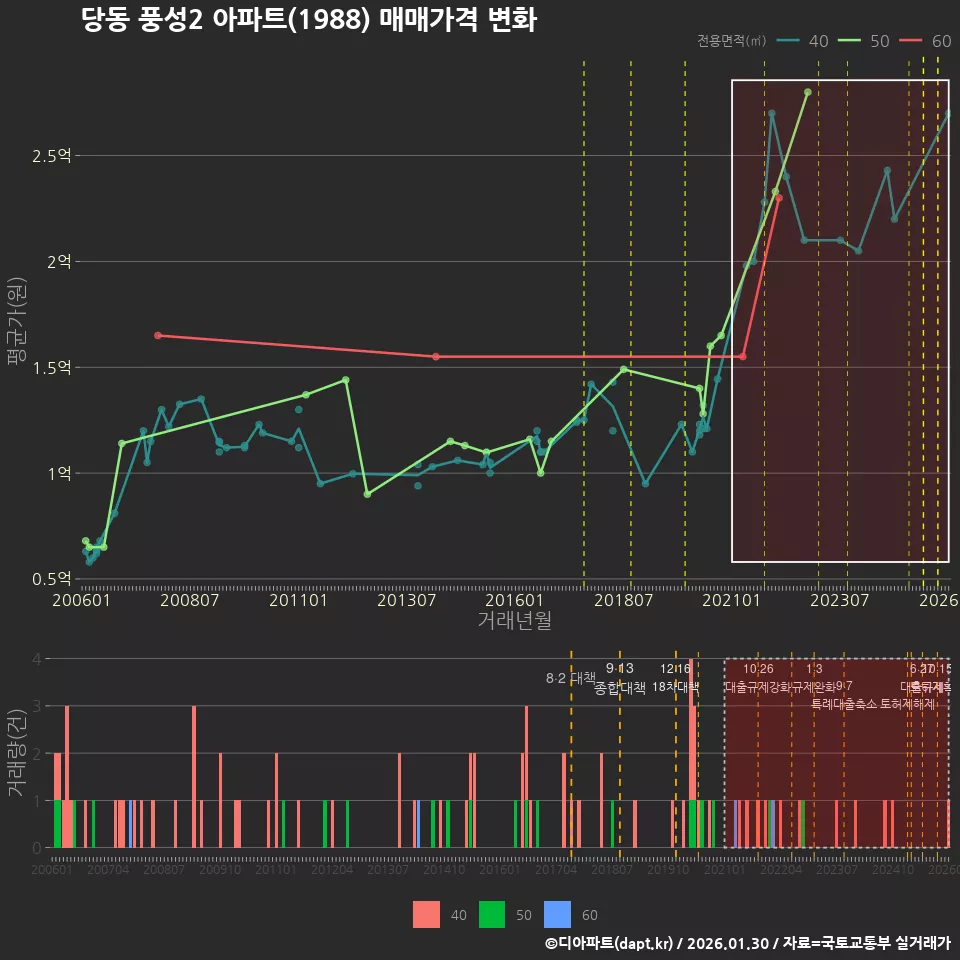
Task: Toggle the 60 series in top legend
Action: pos(926,41)
